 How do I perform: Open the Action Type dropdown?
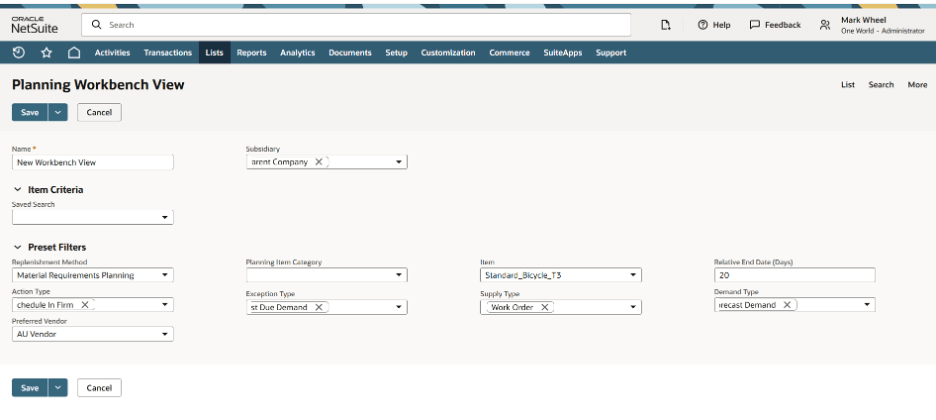click(x=165, y=305)
